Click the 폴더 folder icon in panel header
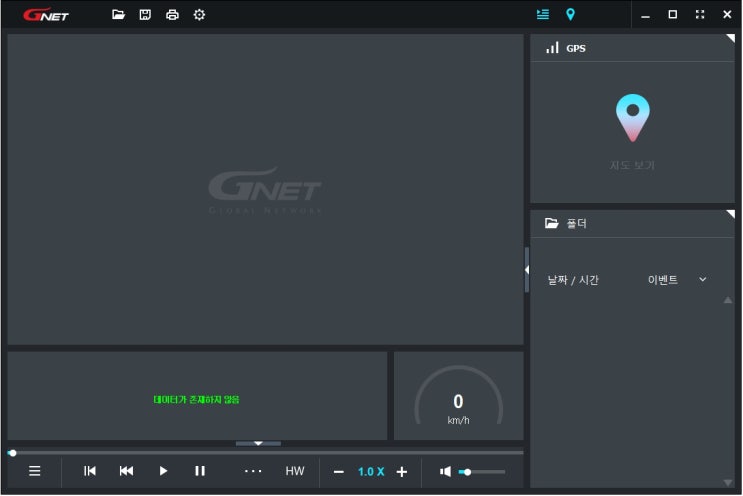The width and height of the screenshot is (743, 496). [x=552, y=223]
